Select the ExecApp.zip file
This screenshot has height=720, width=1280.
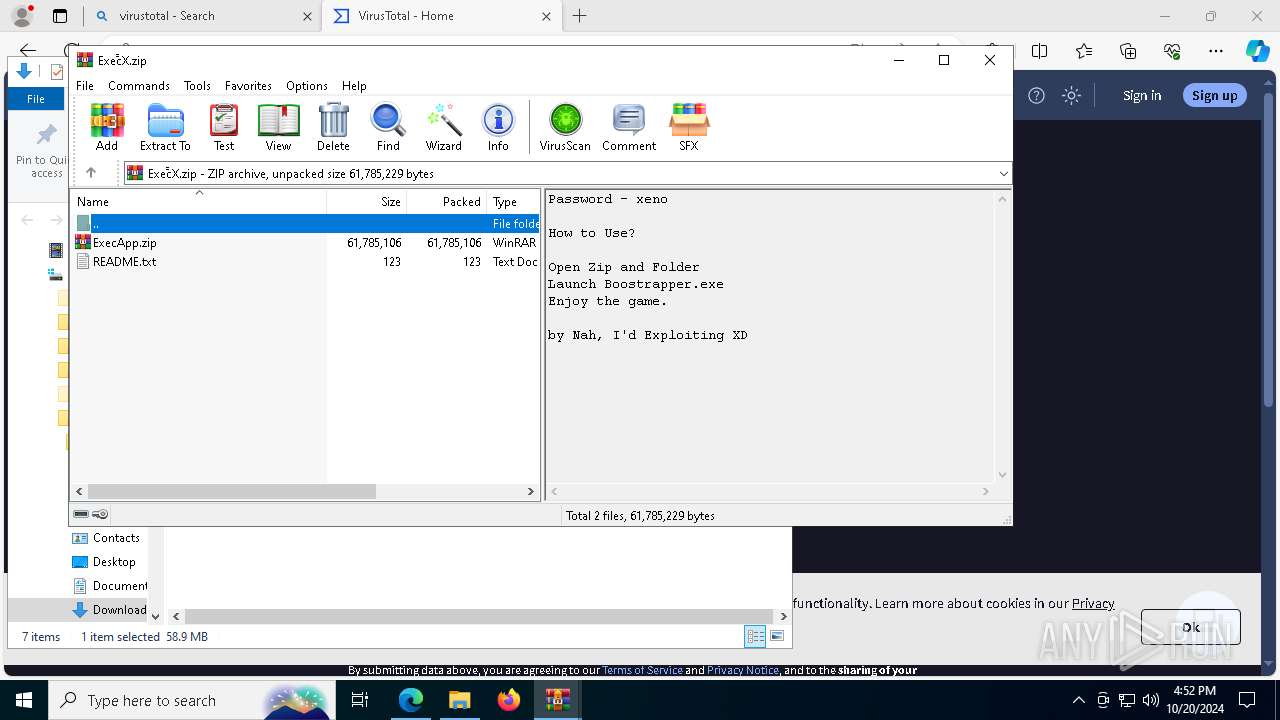pos(124,243)
